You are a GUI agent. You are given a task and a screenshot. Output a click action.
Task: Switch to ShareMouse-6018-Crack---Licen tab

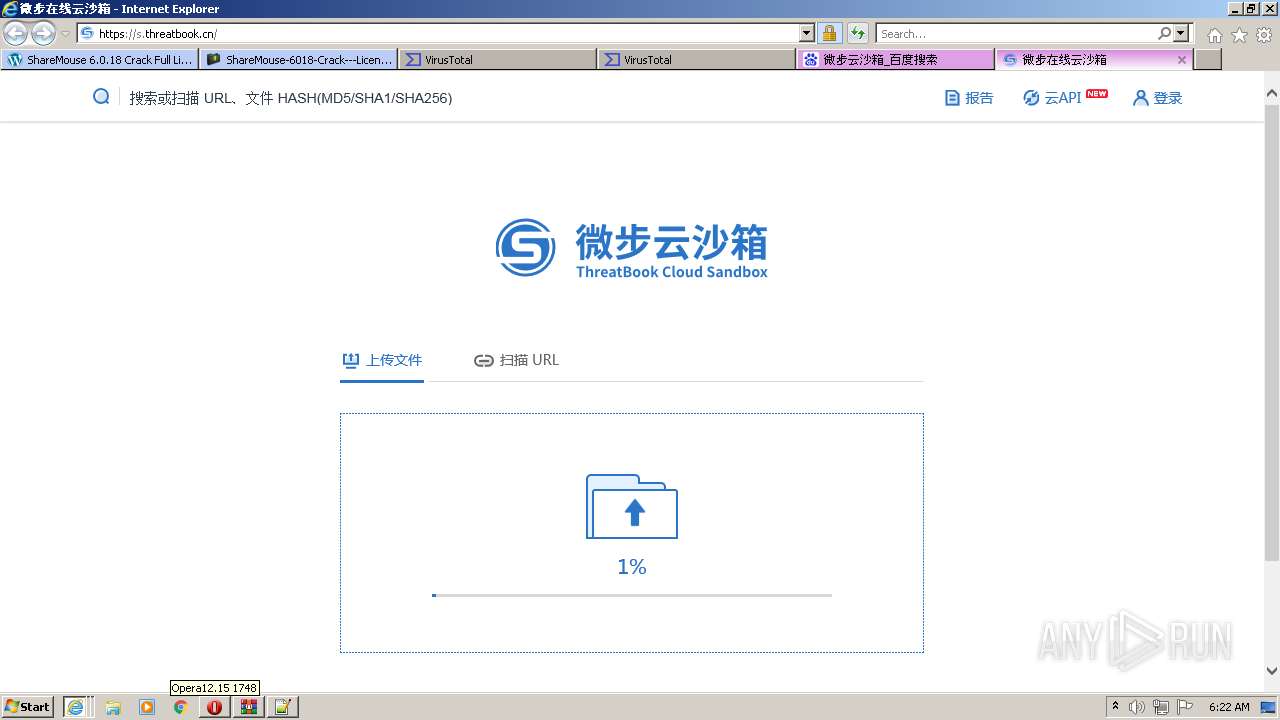click(x=299, y=60)
